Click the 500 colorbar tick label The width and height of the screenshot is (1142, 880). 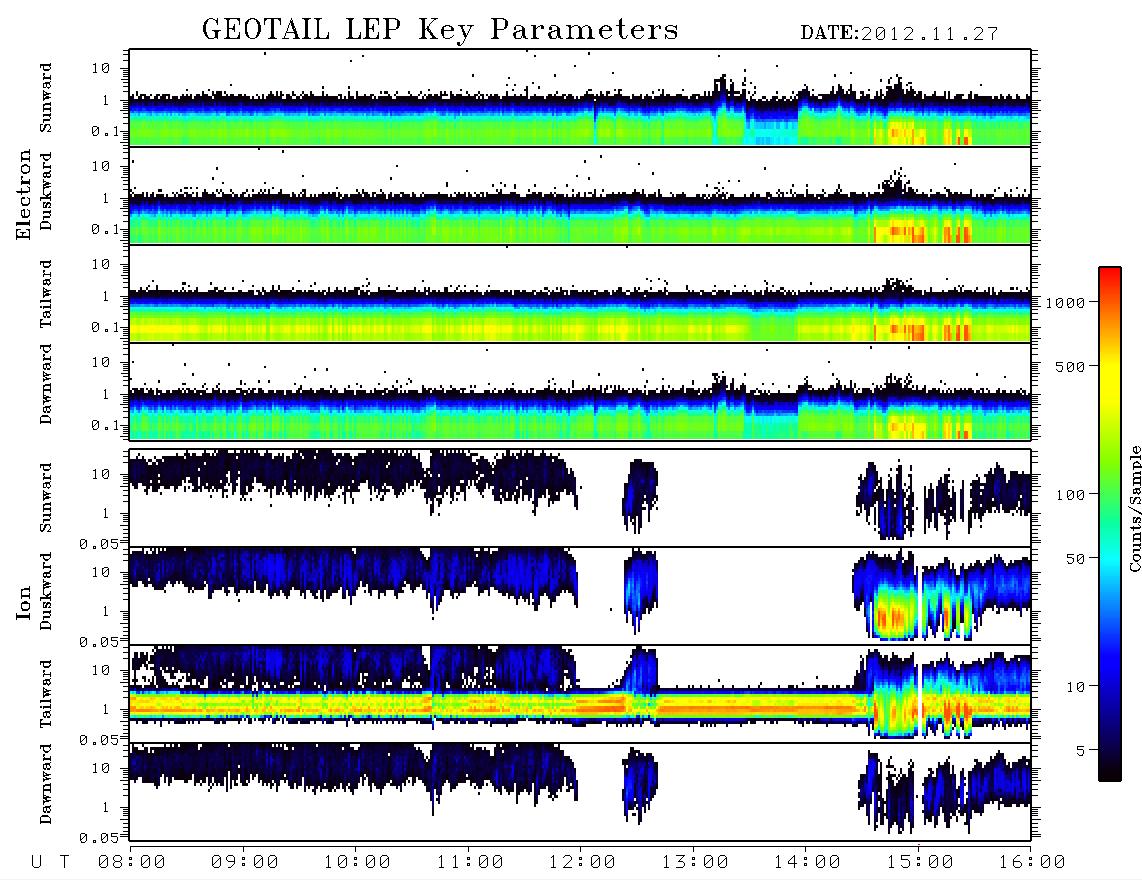tap(1070, 366)
